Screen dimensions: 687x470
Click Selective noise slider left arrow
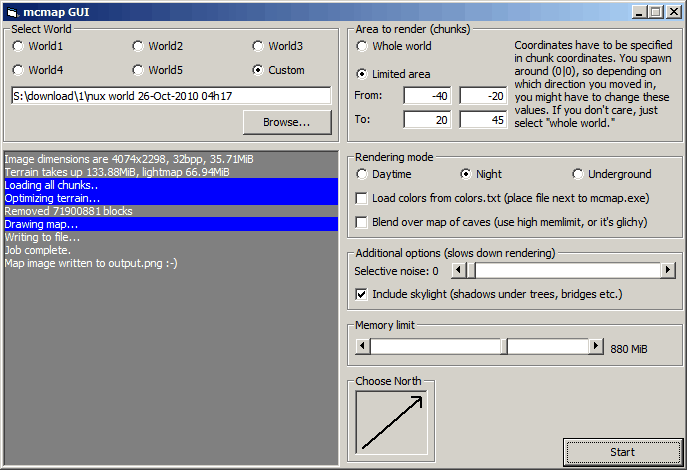tap(458, 270)
